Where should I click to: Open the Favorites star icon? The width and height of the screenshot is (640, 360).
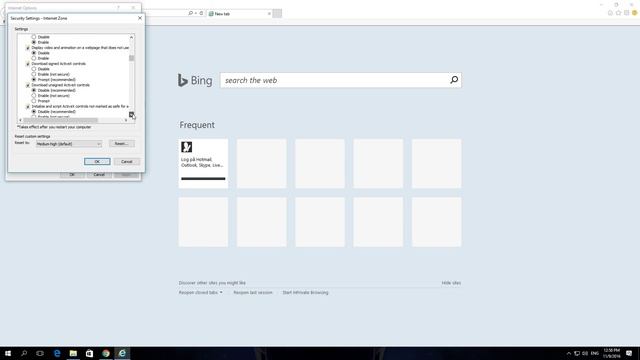point(618,13)
